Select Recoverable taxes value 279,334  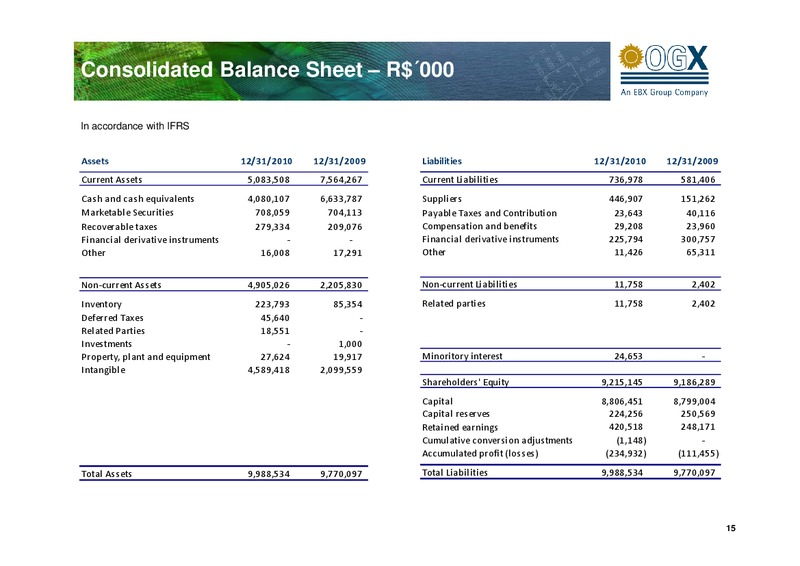pos(272,227)
